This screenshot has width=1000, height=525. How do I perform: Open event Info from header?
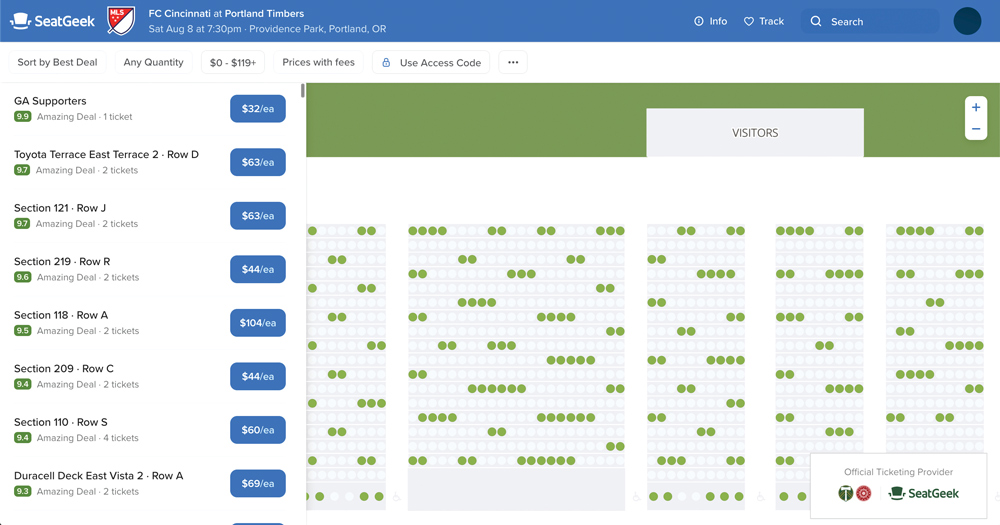710,21
